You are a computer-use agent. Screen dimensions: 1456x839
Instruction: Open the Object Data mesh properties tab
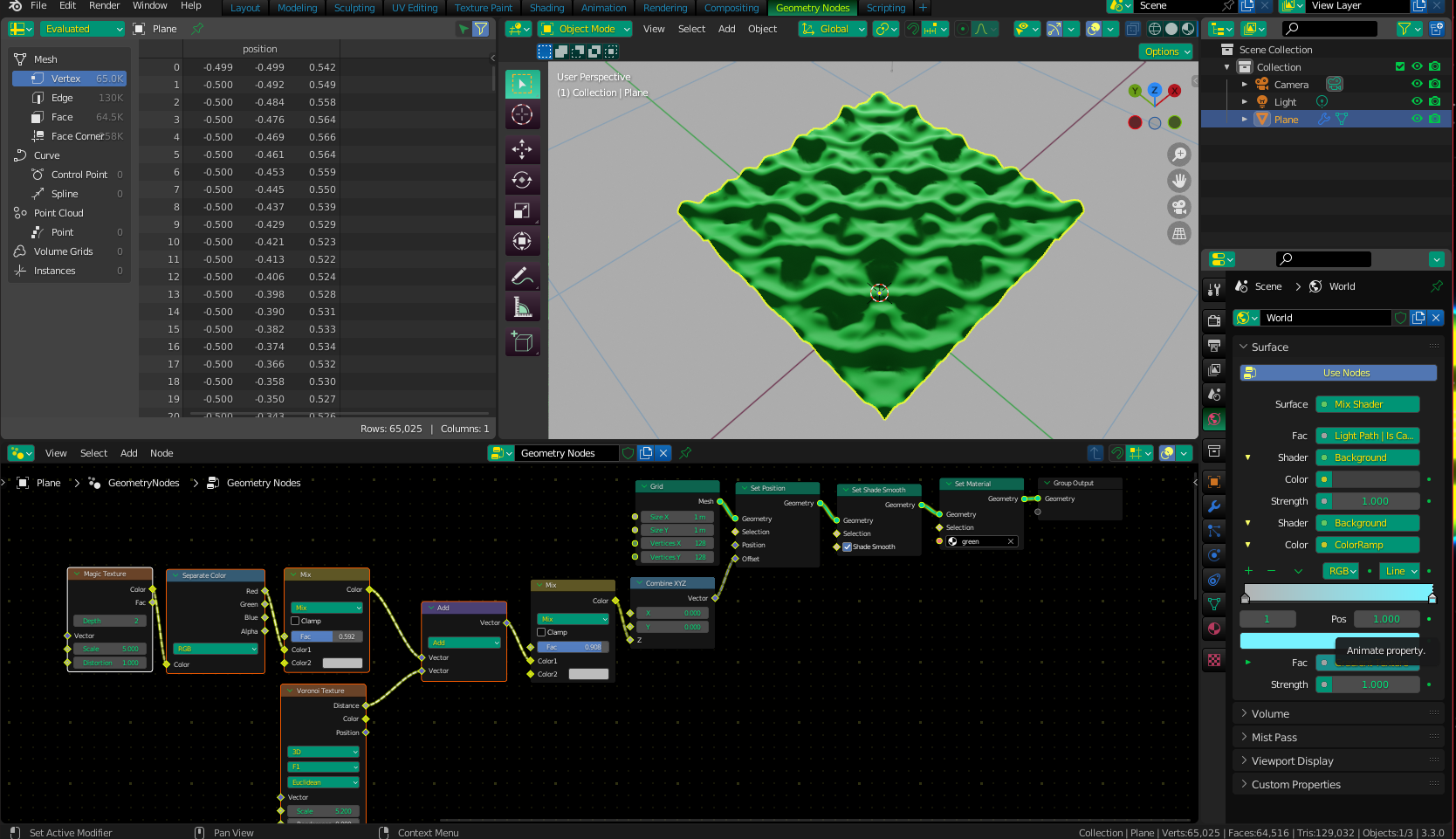[1214, 604]
